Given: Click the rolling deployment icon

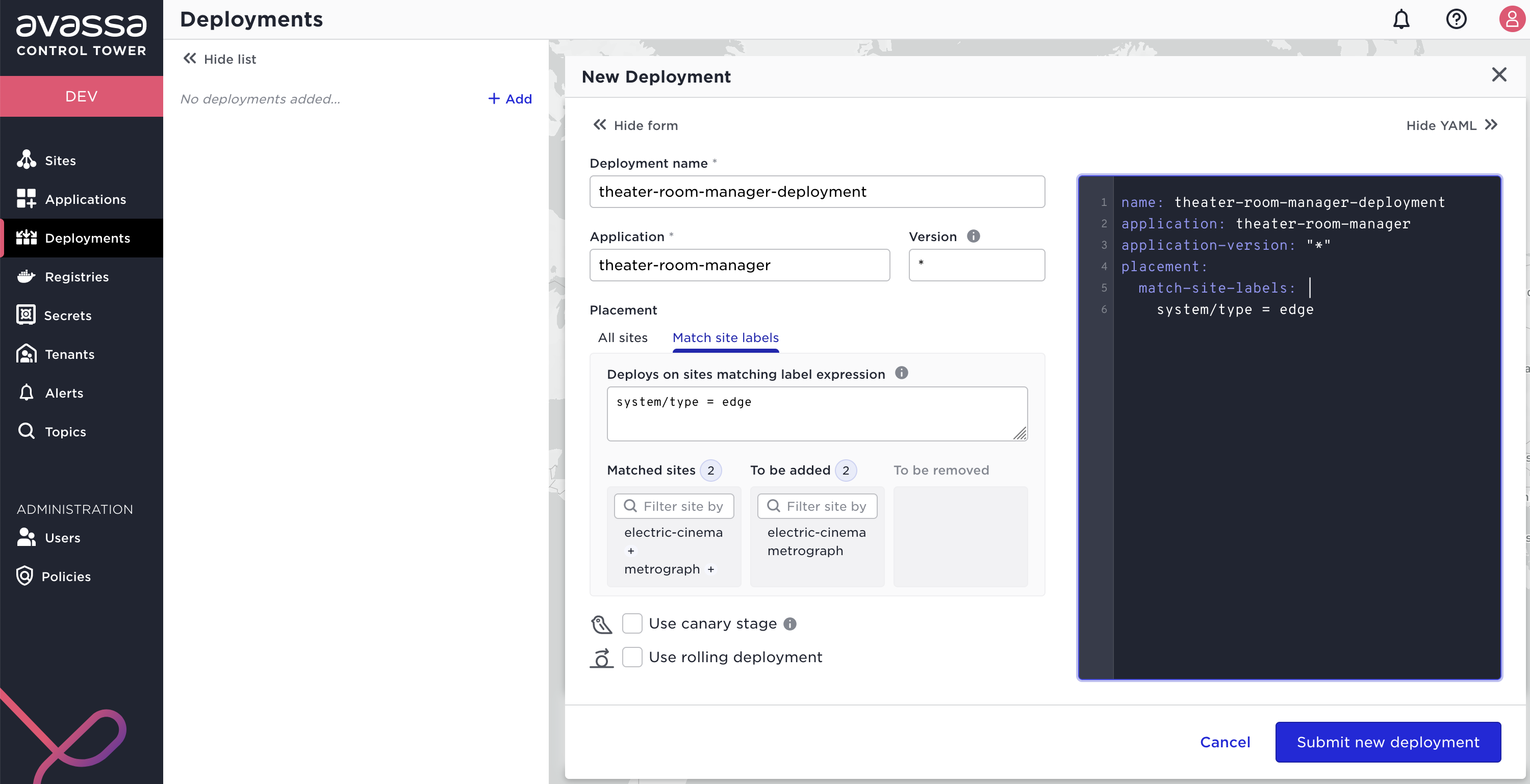Looking at the screenshot, I should (601, 658).
